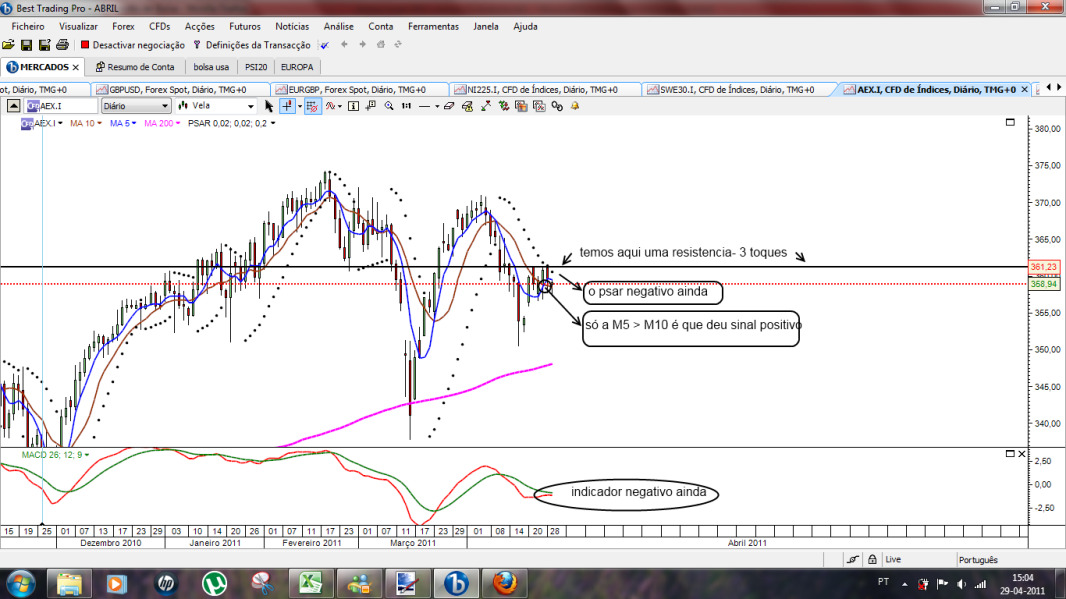
Task: Open Excel from the taskbar
Action: click(311, 583)
